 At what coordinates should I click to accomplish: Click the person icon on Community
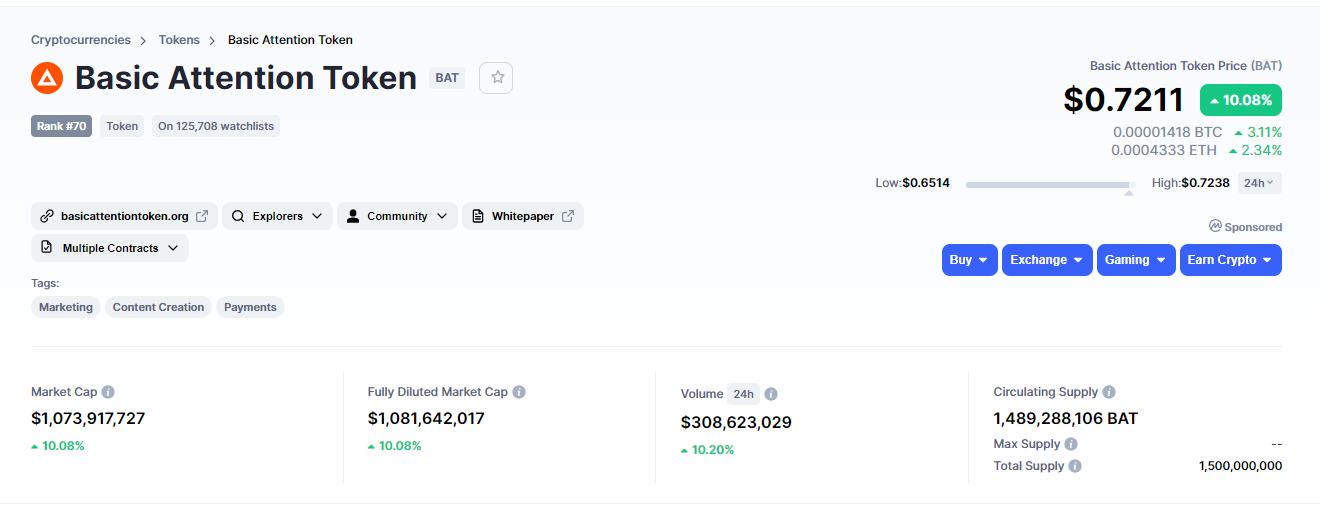pyautogui.click(x=353, y=216)
